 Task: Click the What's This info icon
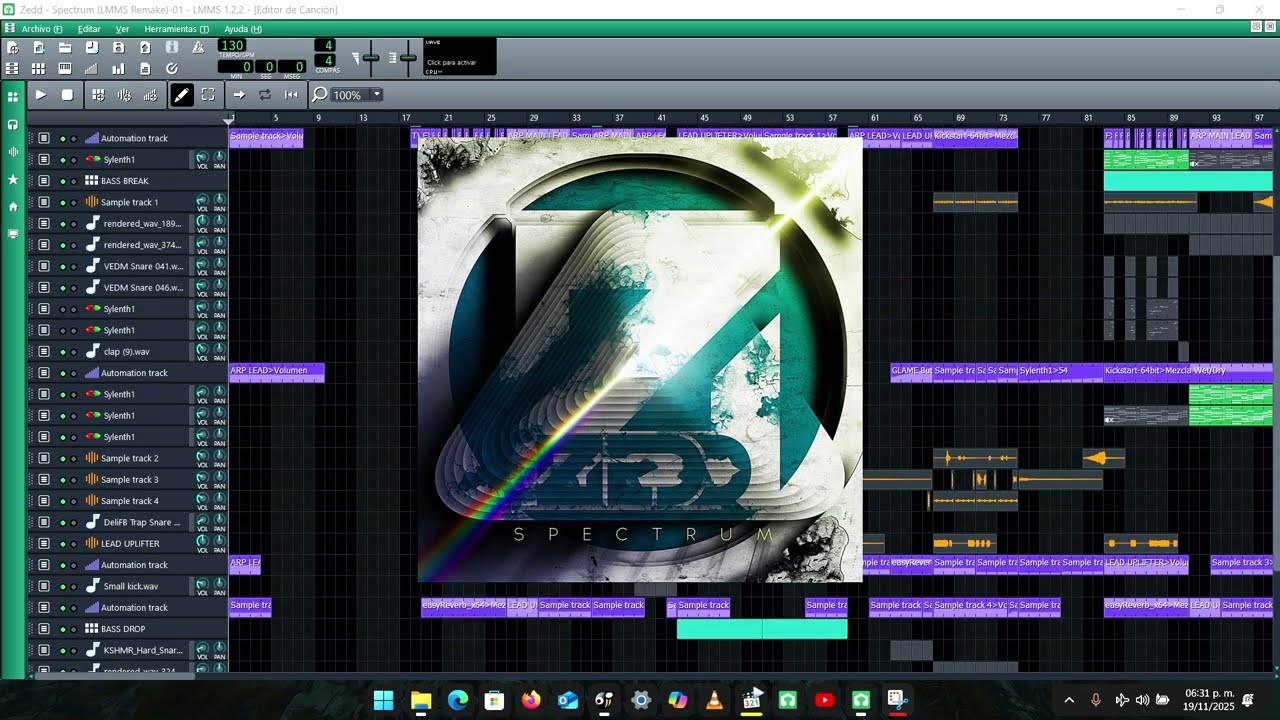pyautogui.click(x=171, y=47)
